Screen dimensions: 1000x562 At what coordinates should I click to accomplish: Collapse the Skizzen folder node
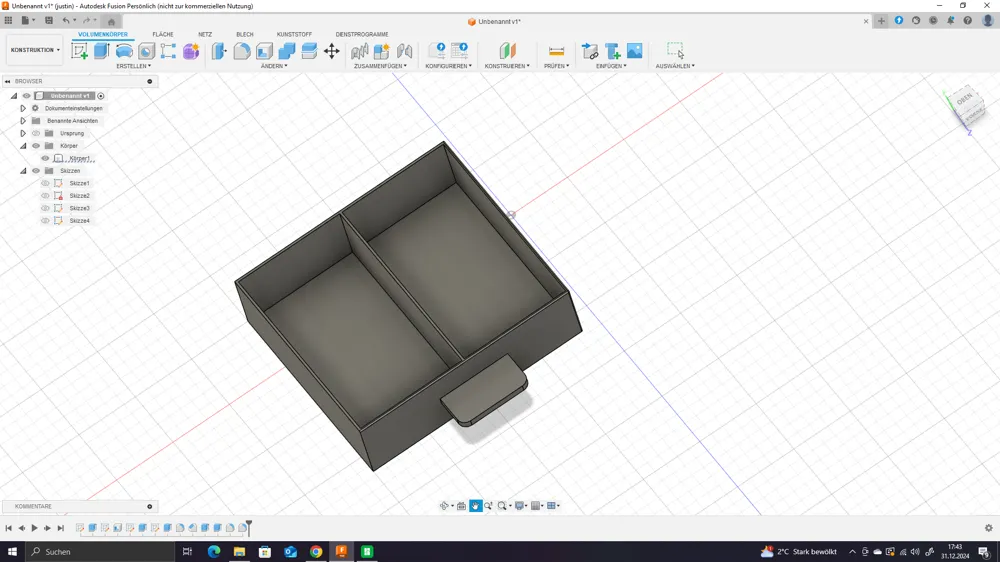[x=23, y=171]
